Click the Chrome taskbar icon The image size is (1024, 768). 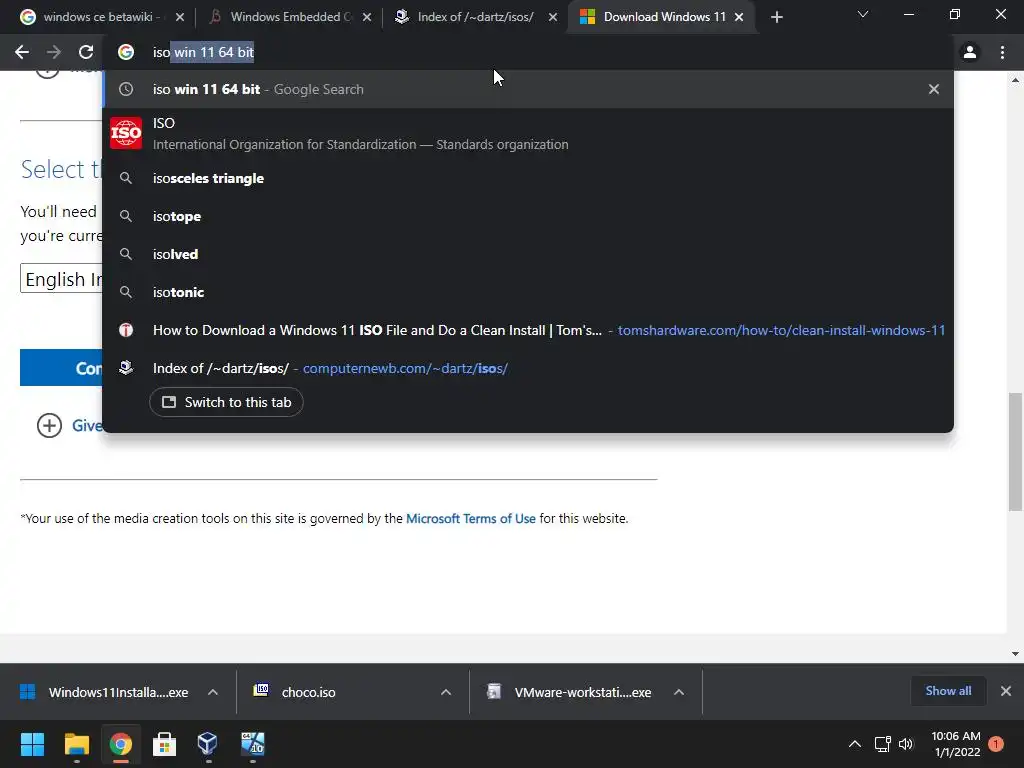click(120, 744)
